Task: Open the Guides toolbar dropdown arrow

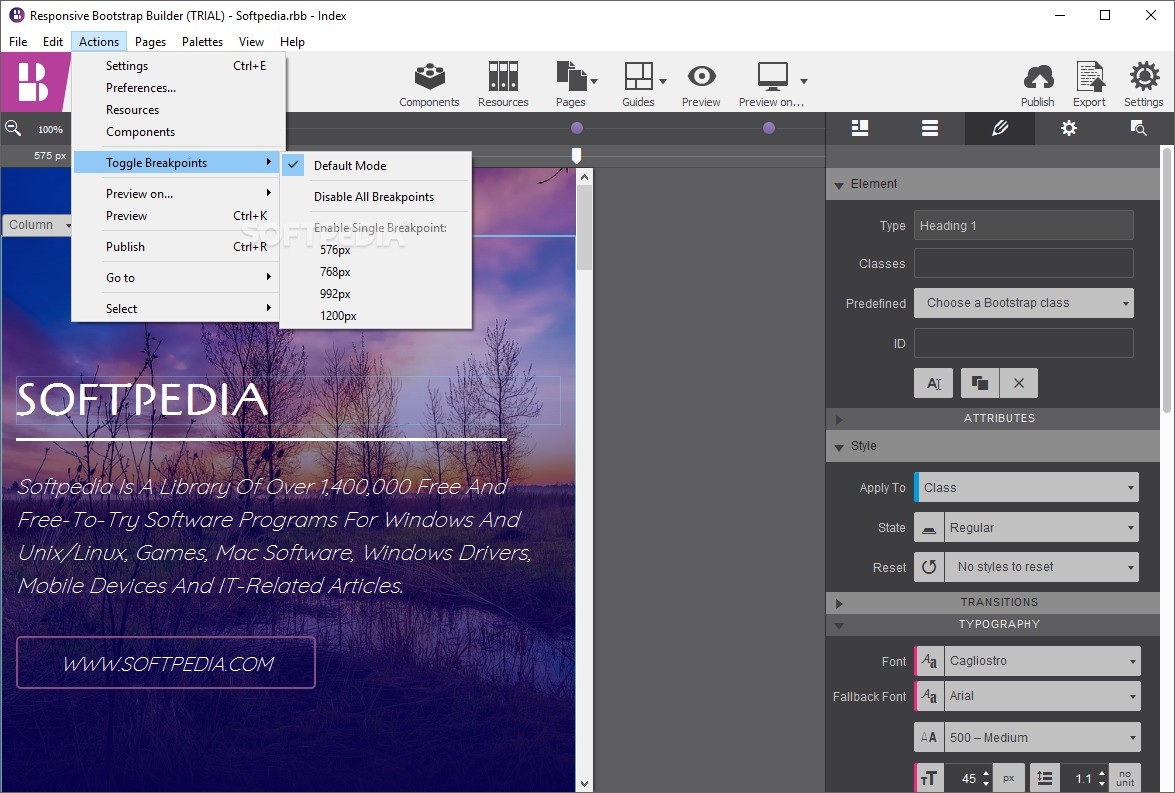Action: pyautogui.click(x=662, y=81)
